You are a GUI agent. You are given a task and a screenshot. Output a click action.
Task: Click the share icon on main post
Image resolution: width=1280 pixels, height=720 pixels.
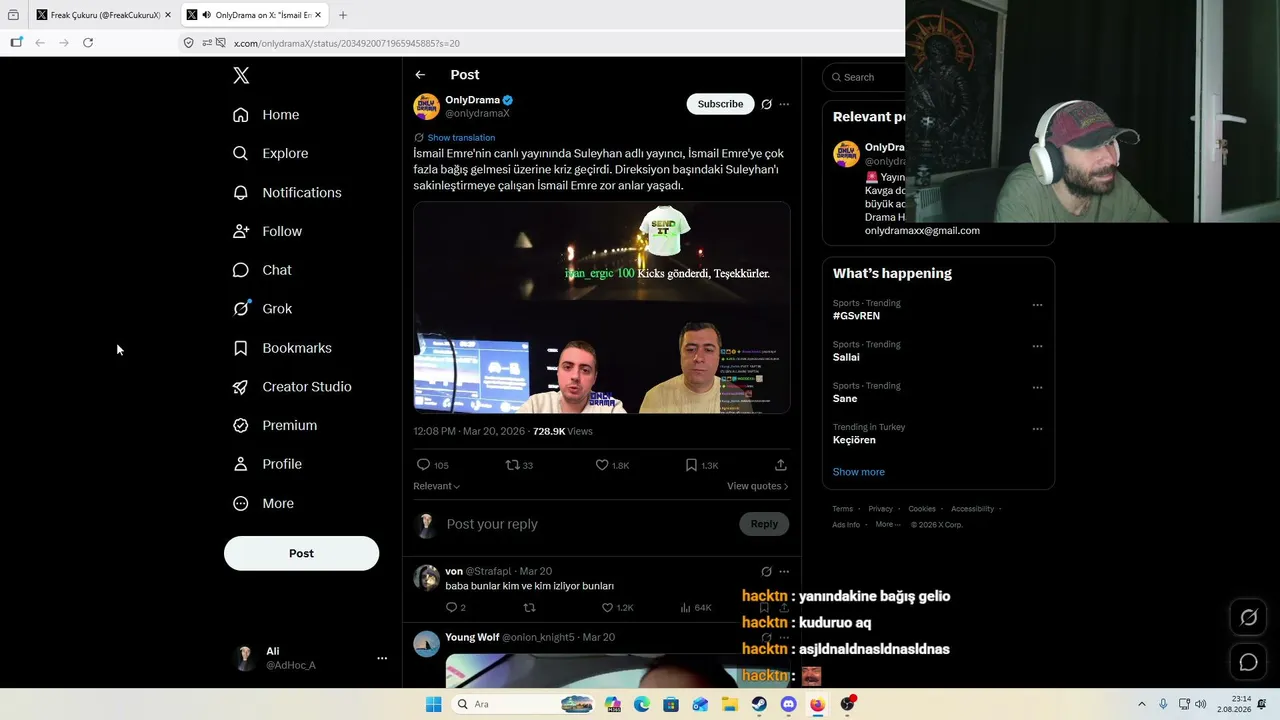coord(781,465)
